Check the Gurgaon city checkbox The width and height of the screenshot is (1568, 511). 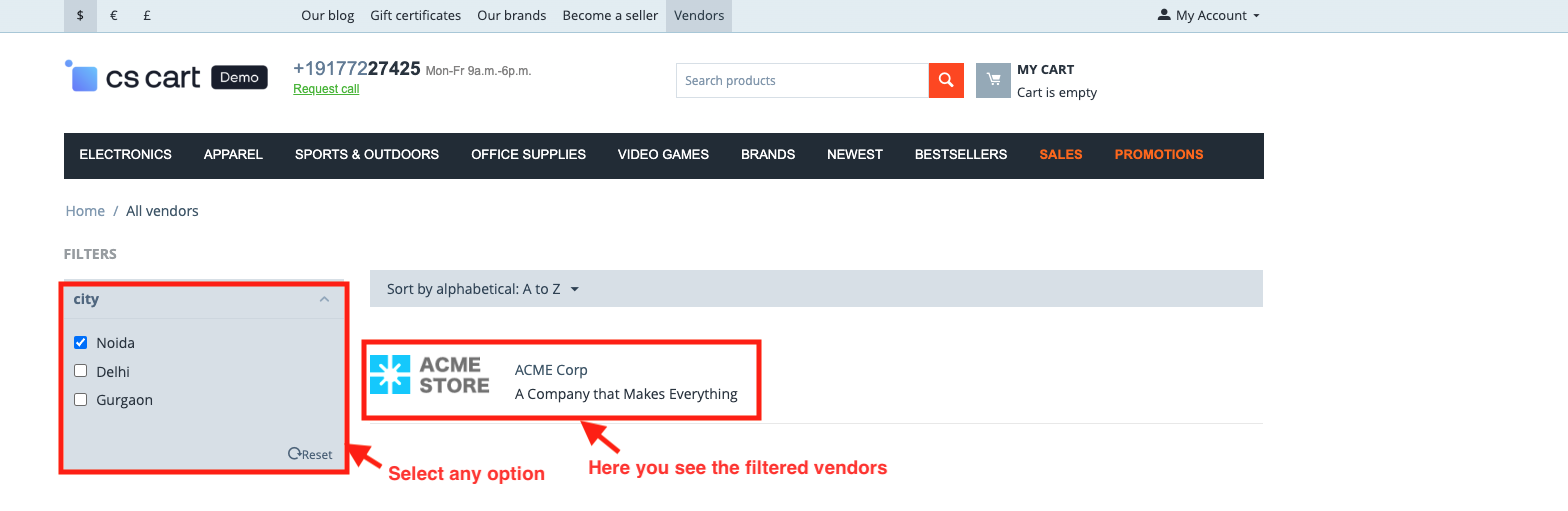point(81,400)
